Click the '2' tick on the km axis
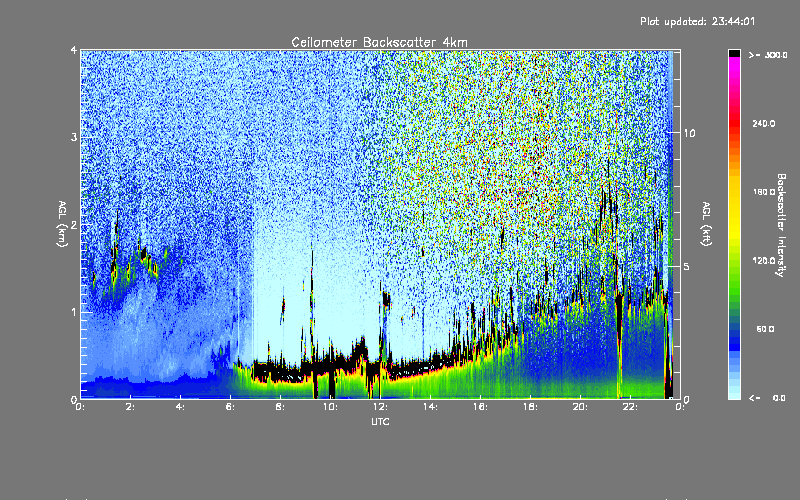The width and height of the screenshot is (800, 500). [x=74, y=224]
